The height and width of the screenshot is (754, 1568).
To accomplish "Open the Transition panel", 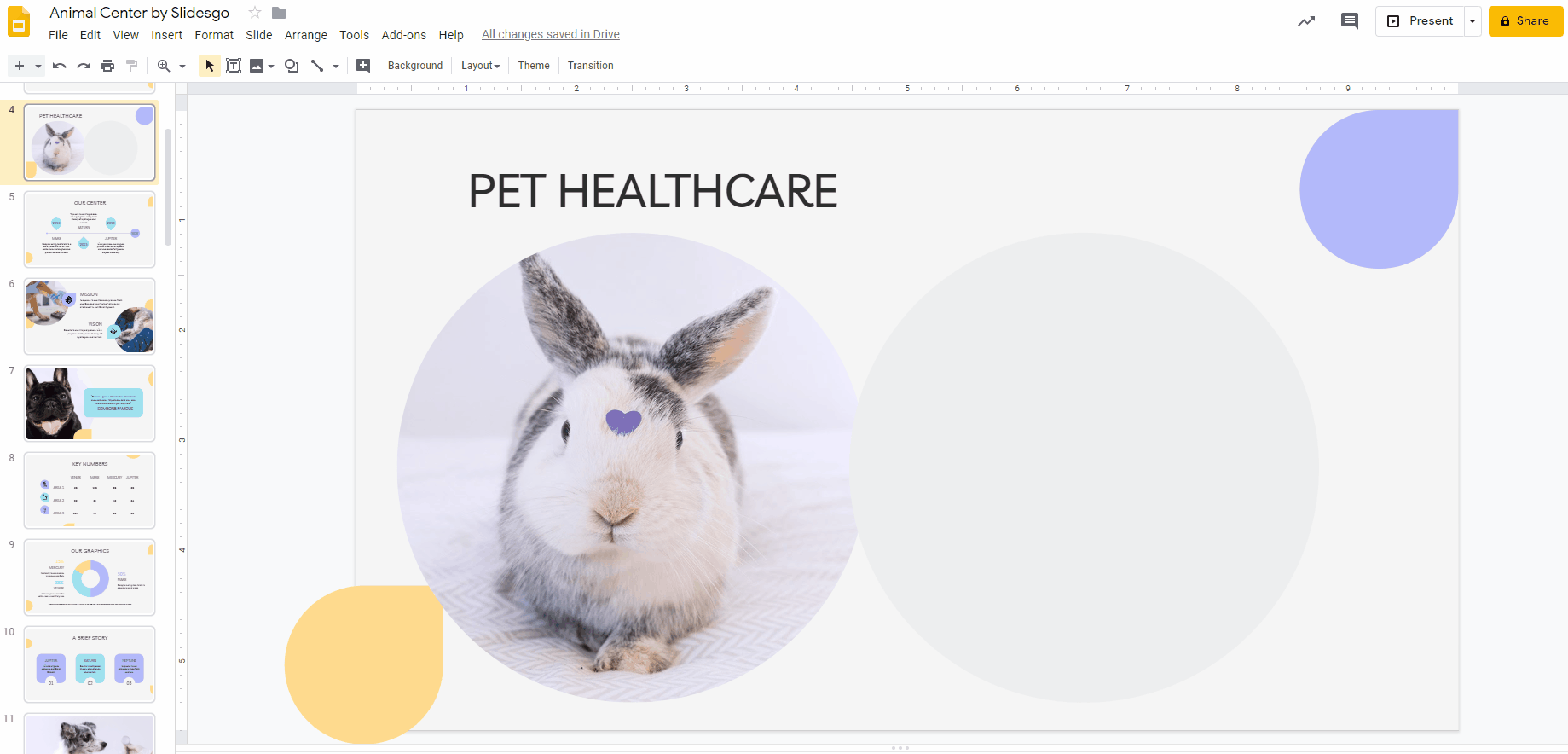I will point(591,66).
